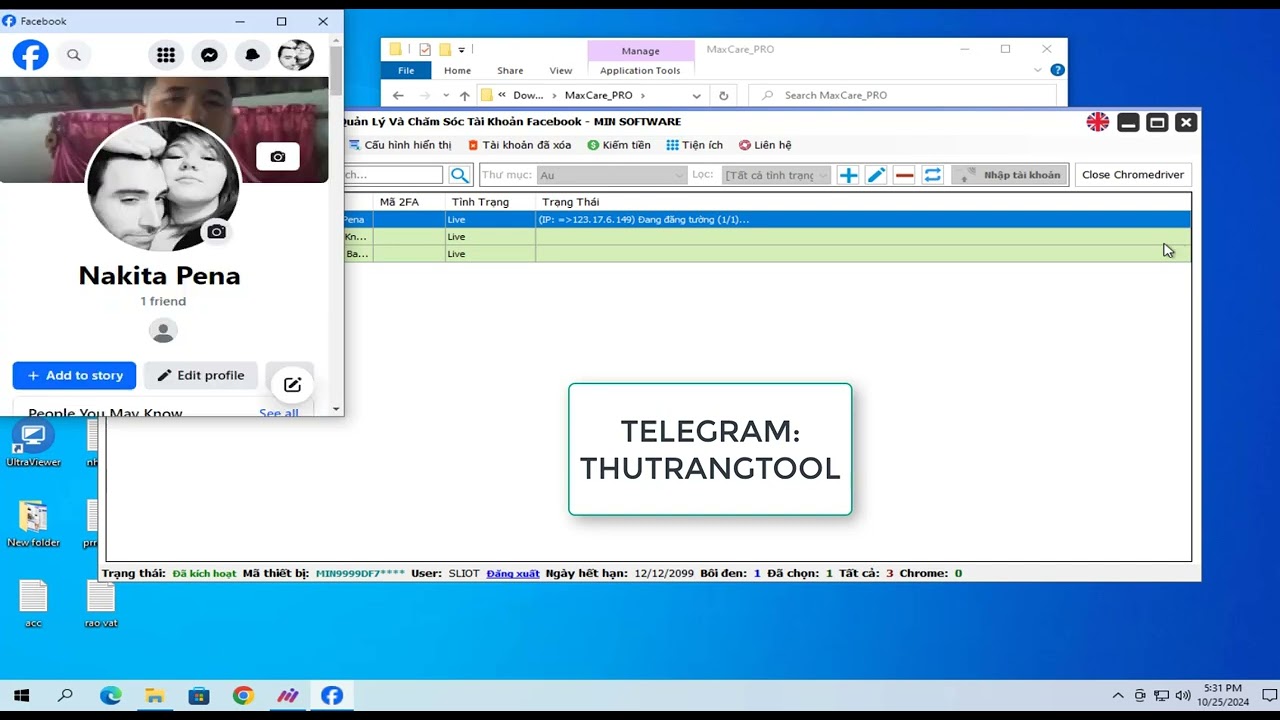This screenshot has height=720, width=1280.
Task: Open the Facebook menu grid icon
Action: tap(166, 55)
